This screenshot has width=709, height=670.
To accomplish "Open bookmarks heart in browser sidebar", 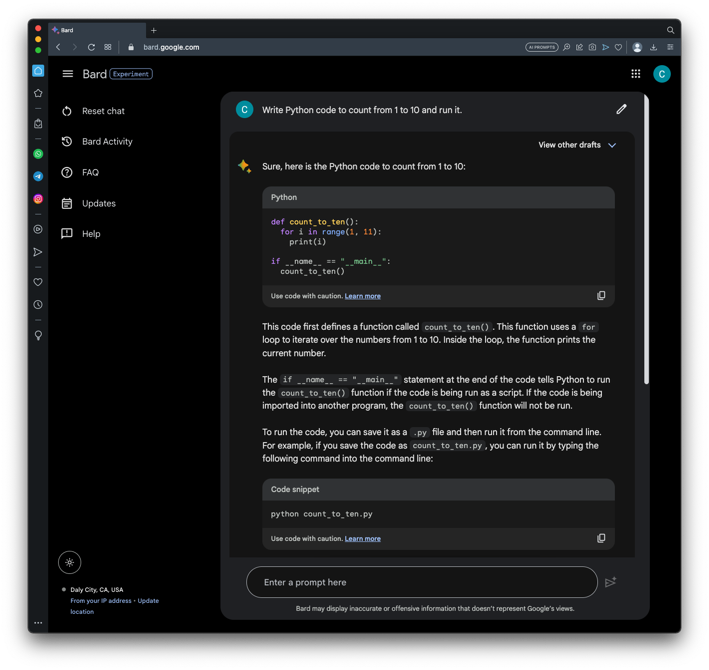I will coord(38,282).
